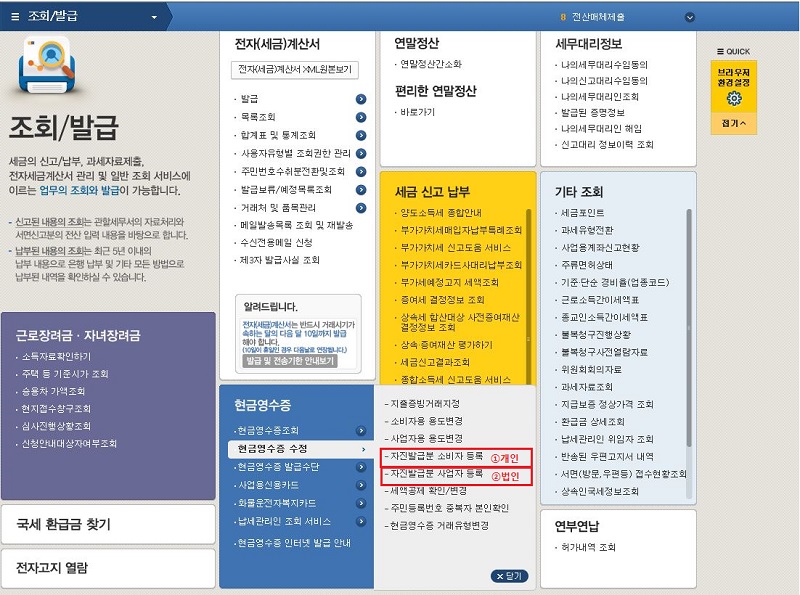Close the submenu with 닫기 button

(508, 576)
